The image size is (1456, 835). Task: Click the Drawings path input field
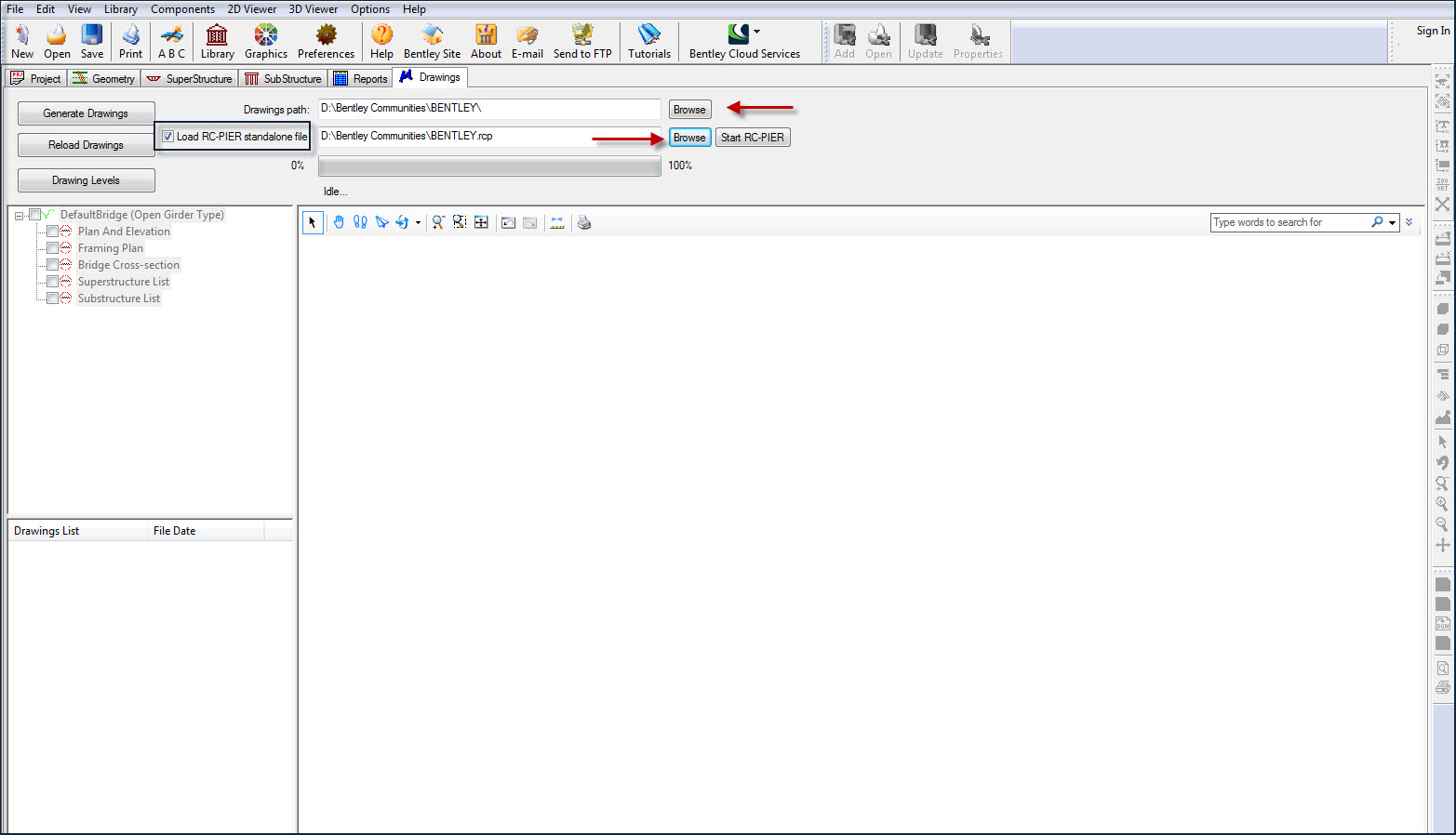click(489, 109)
